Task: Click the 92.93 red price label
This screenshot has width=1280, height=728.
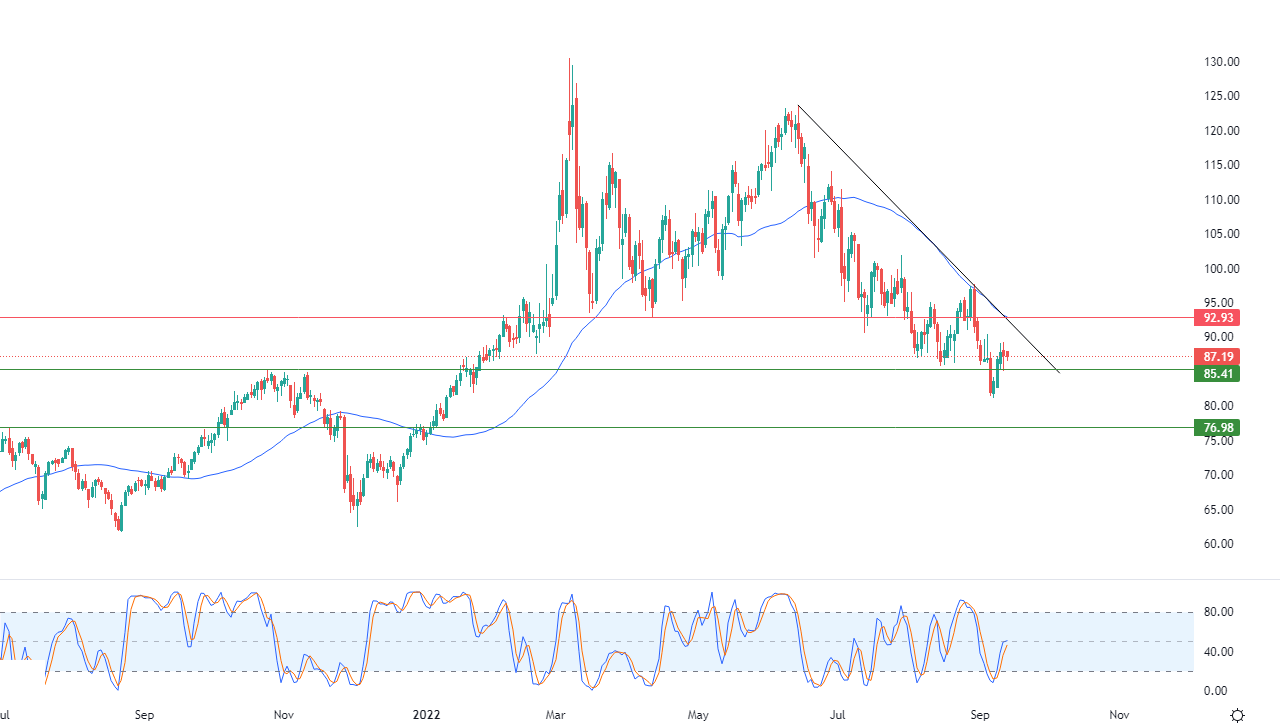Action: coord(1217,318)
